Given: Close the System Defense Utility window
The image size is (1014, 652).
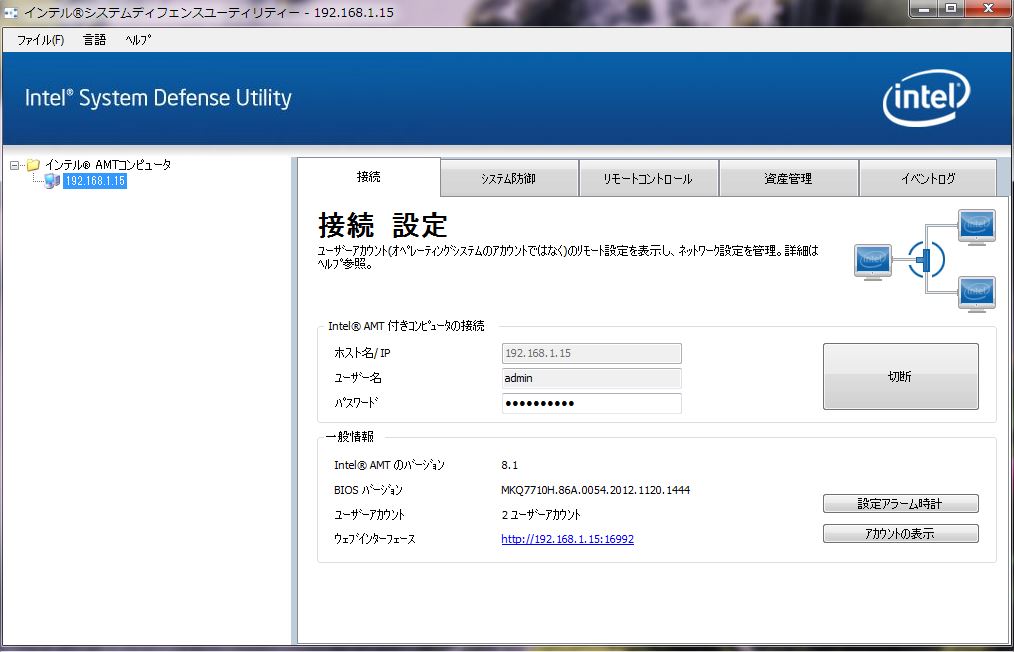Looking at the screenshot, I should pyautogui.click(x=988, y=9).
